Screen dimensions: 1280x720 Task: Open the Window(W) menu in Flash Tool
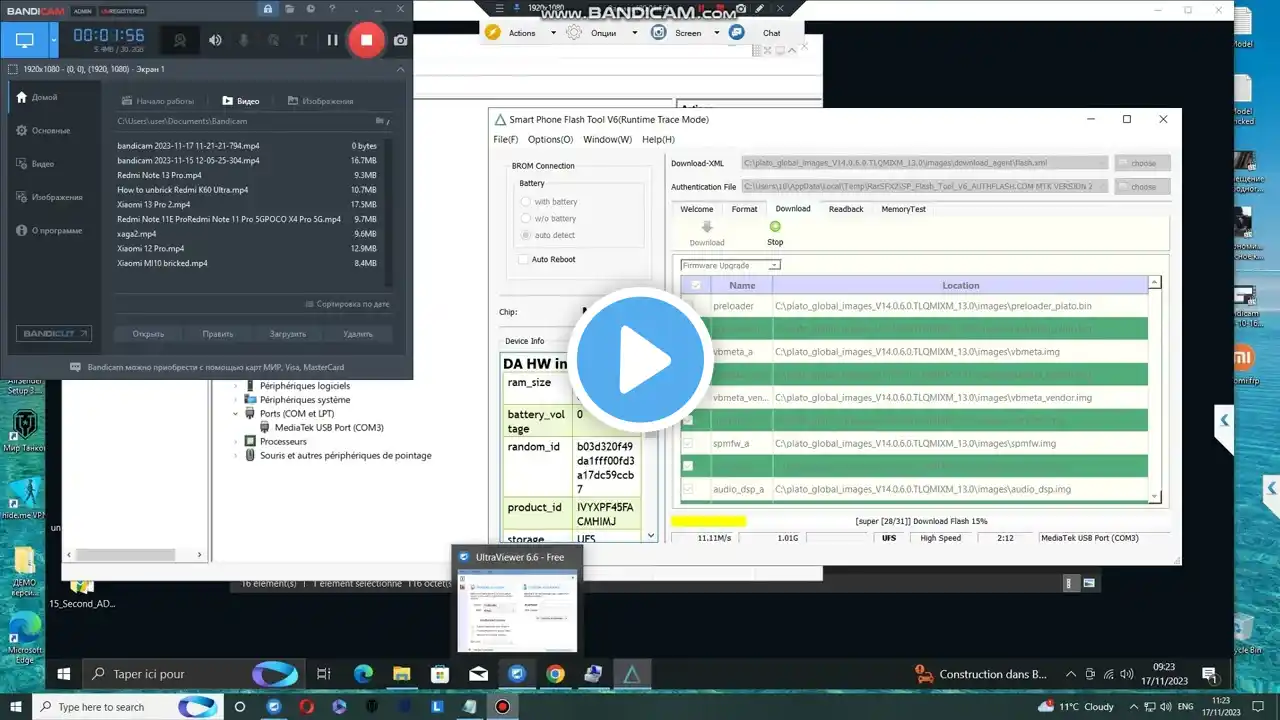pos(608,139)
